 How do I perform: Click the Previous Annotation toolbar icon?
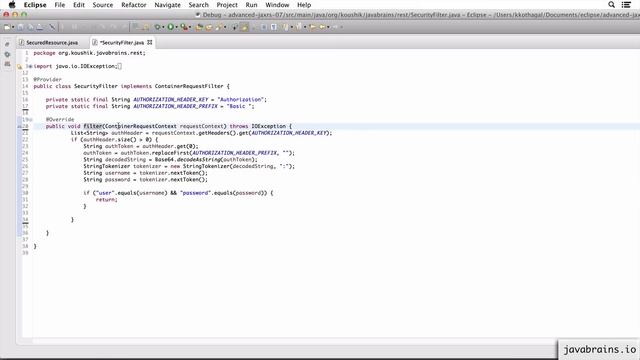[298, 27]
